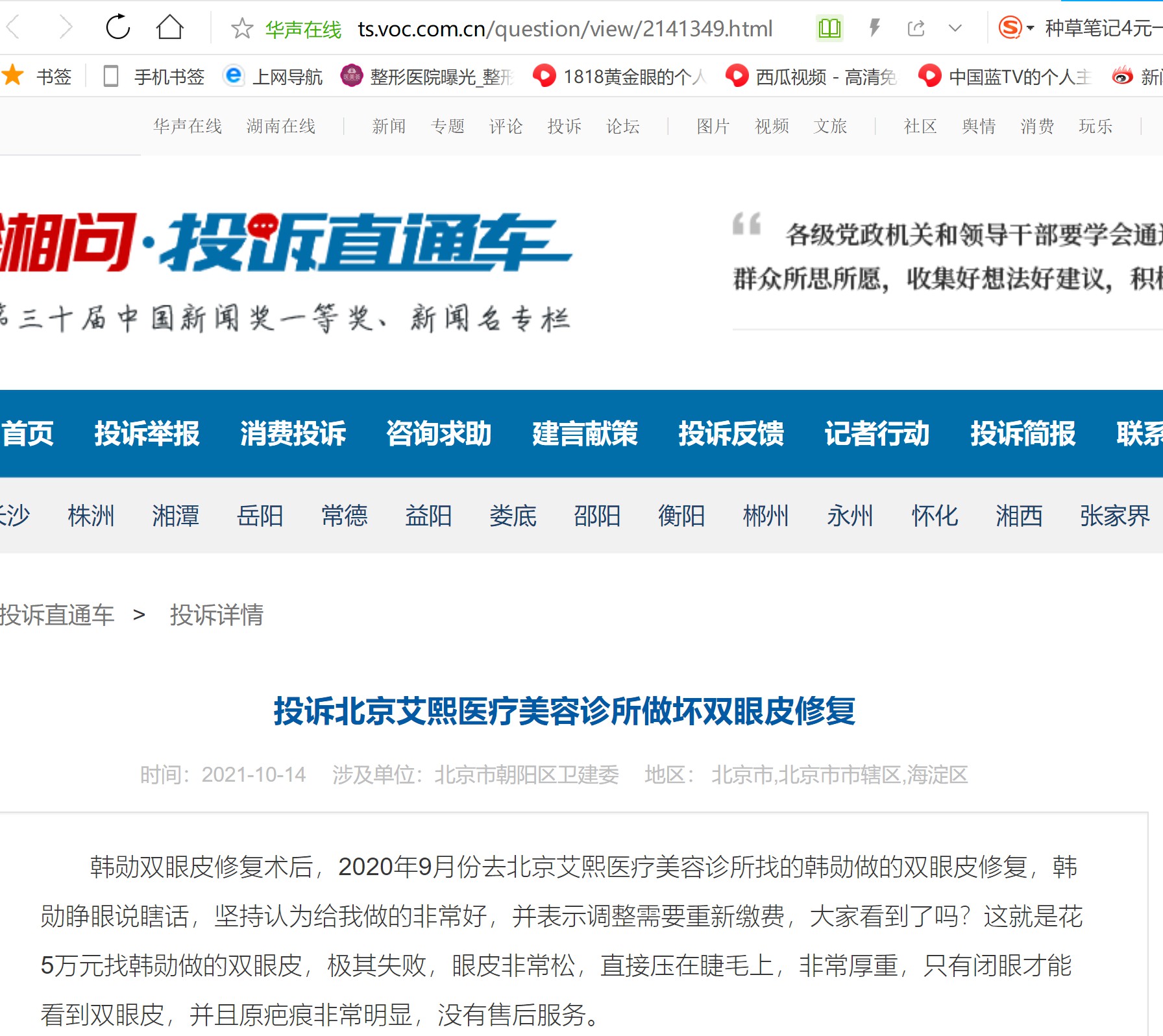Select 投诉反馈 menu item

[731, 433]
